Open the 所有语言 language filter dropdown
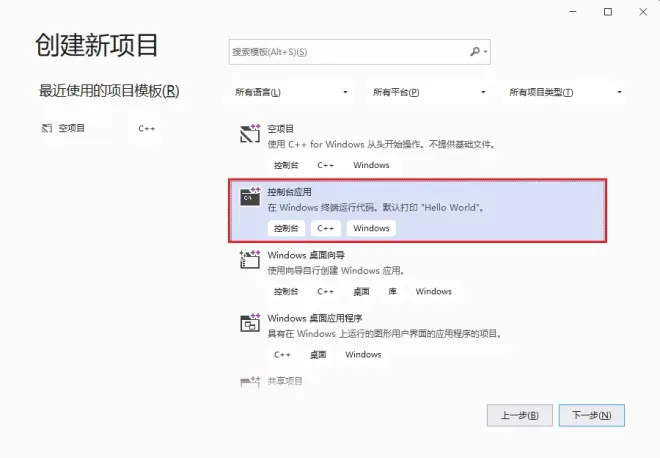The width and height of the screenshot is (660, 458). pos(291,92)
